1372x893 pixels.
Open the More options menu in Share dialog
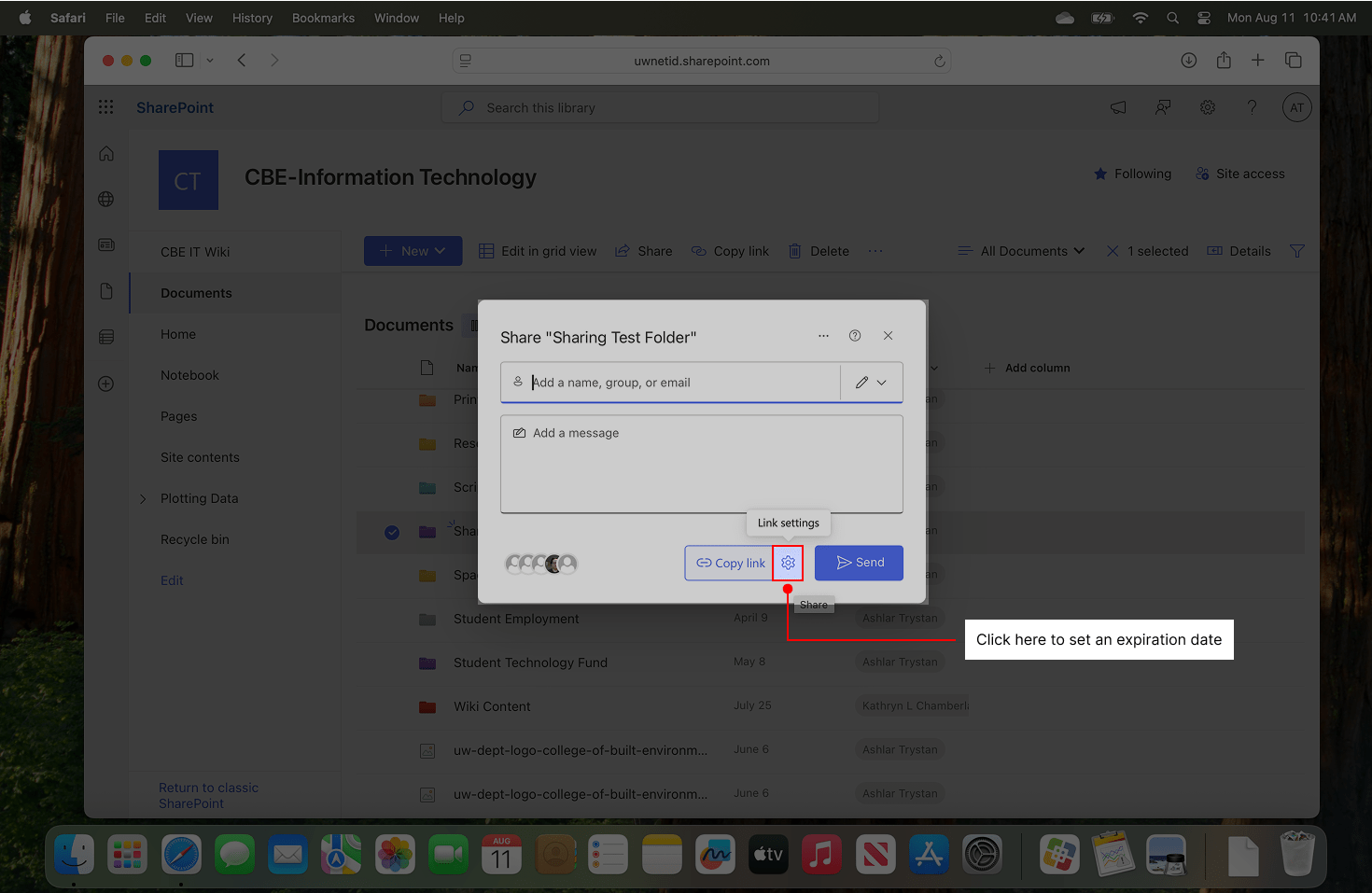pyautogui.click(x=823, y=335)
